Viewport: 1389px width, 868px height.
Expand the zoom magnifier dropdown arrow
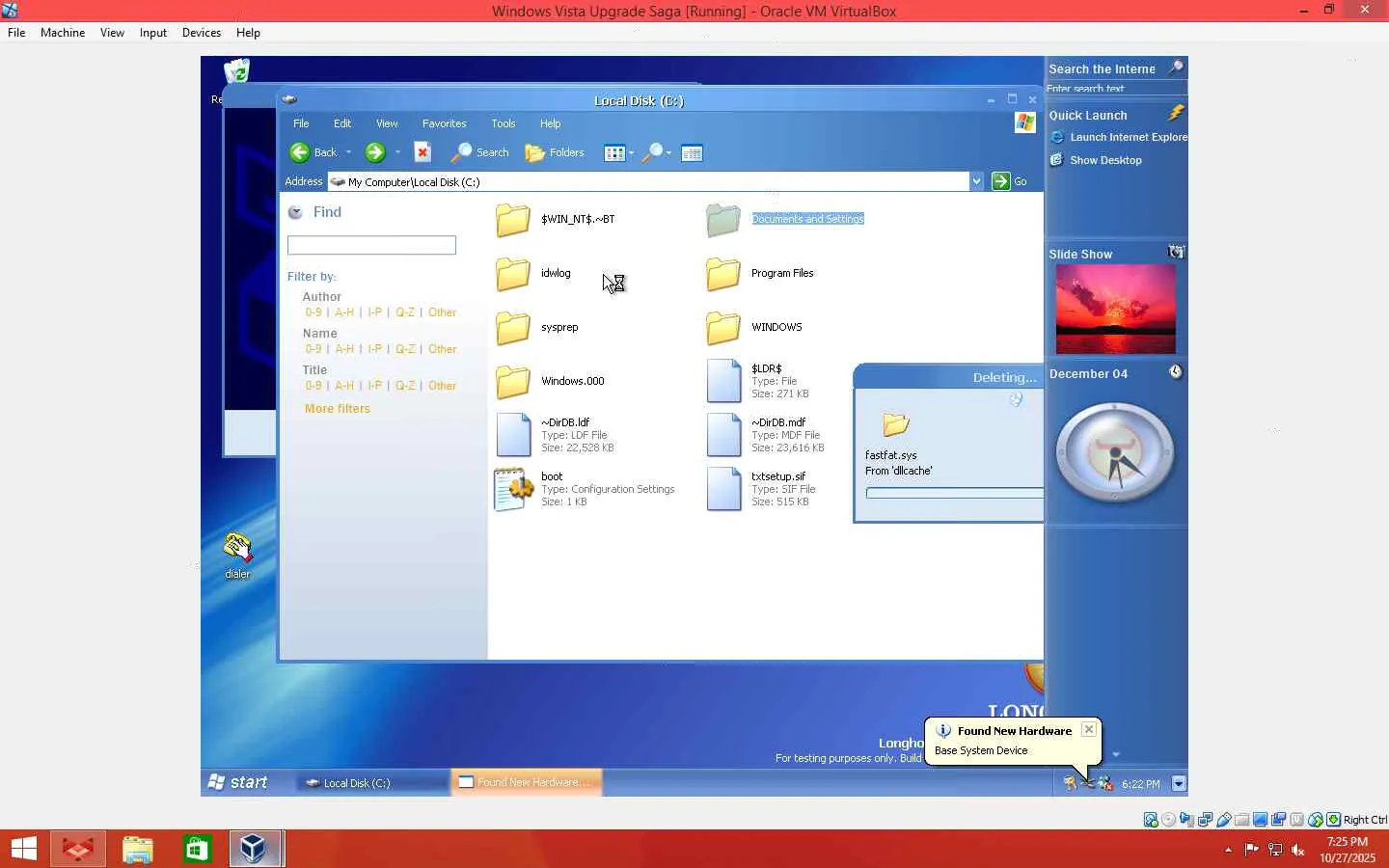[x=669, y=153]
